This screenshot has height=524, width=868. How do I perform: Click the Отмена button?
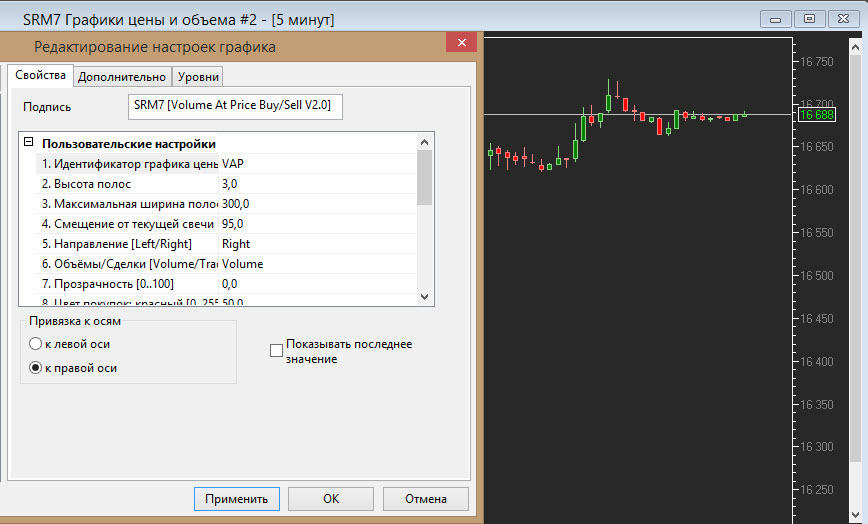tap(425, 498)
